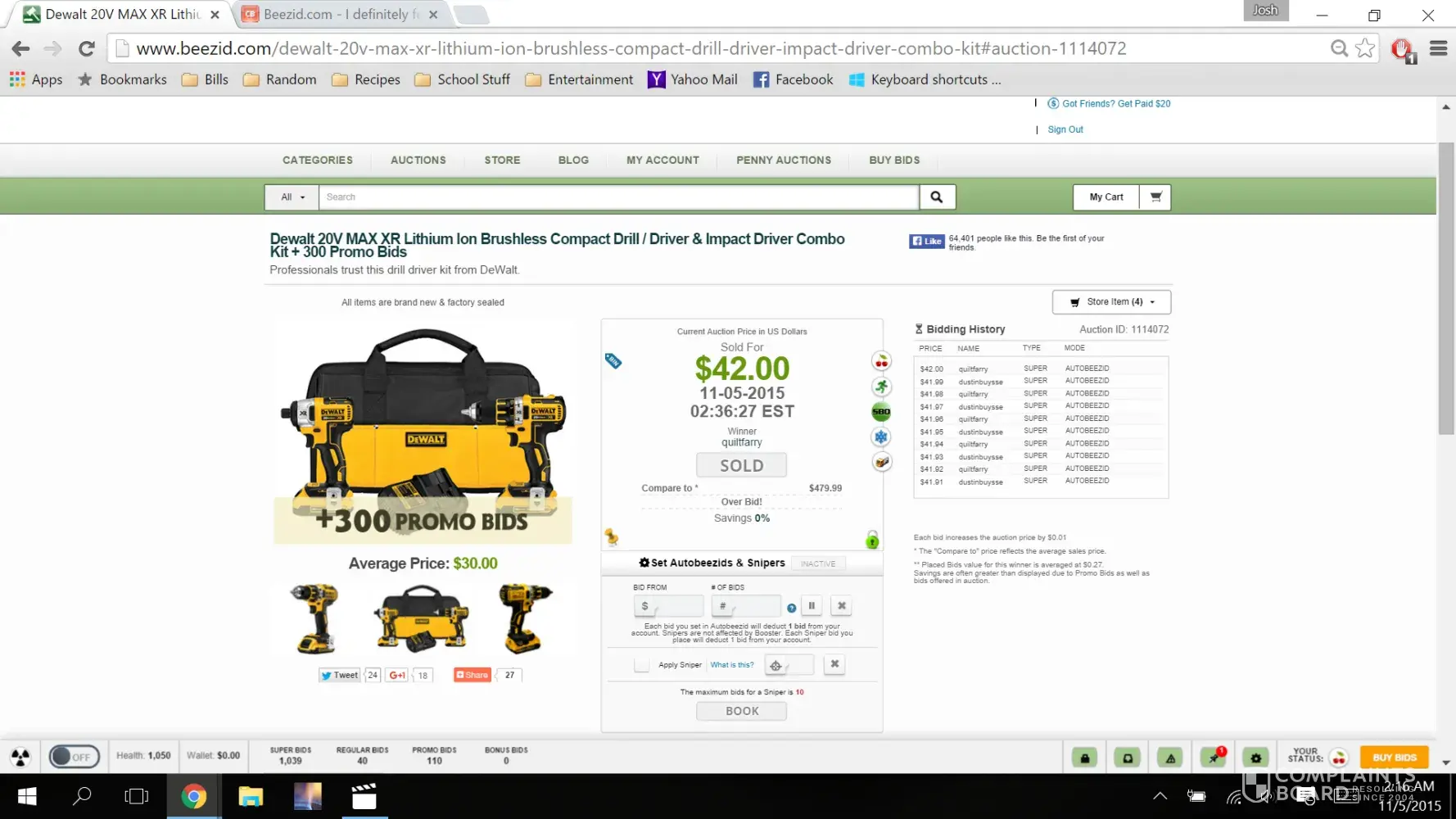This screenshot has width=1456, height=819.
Task: Click the pushpin icon with red notification badge
Action: click(1213, 758)
